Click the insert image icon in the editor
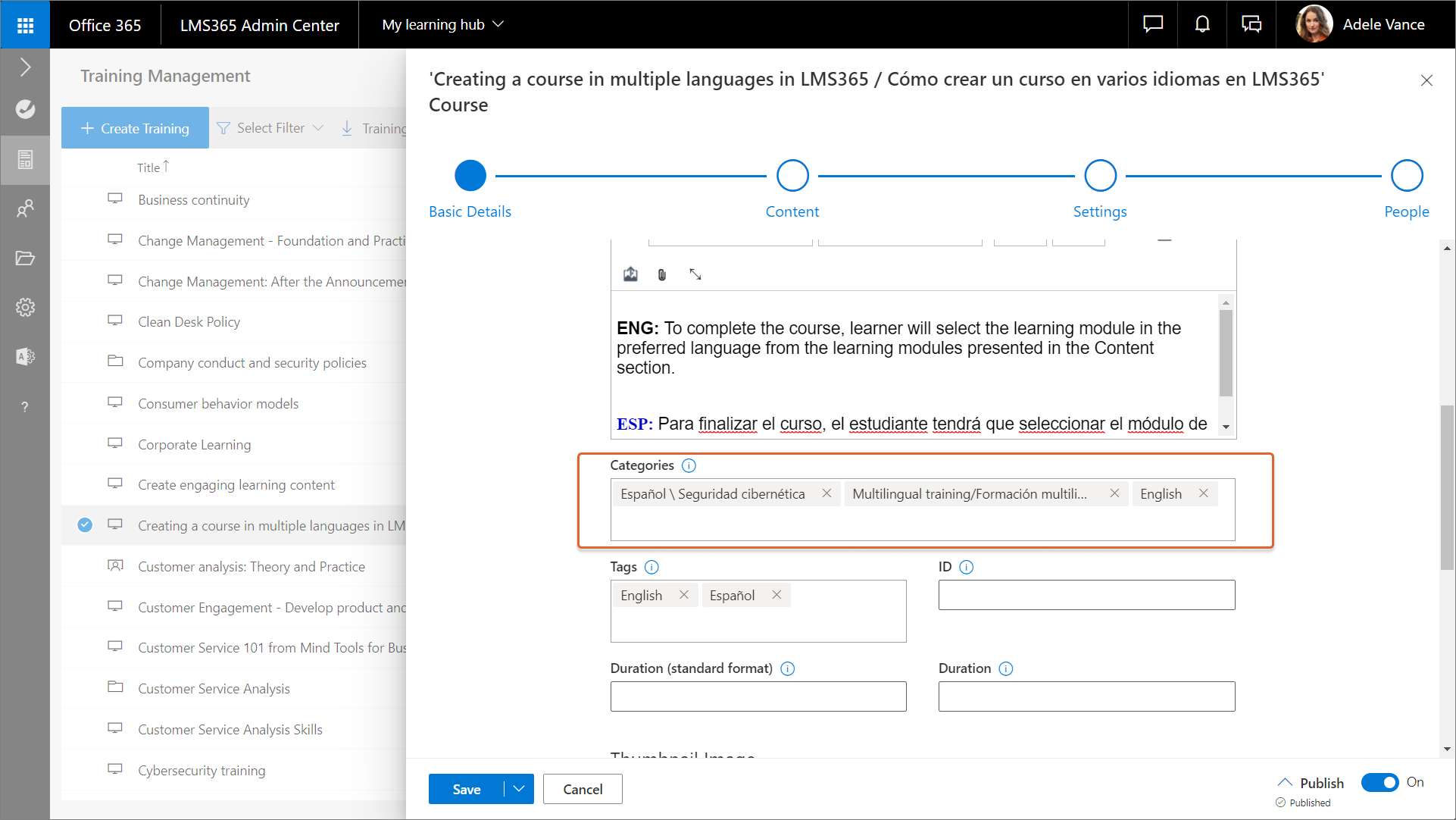 point(630,274)
